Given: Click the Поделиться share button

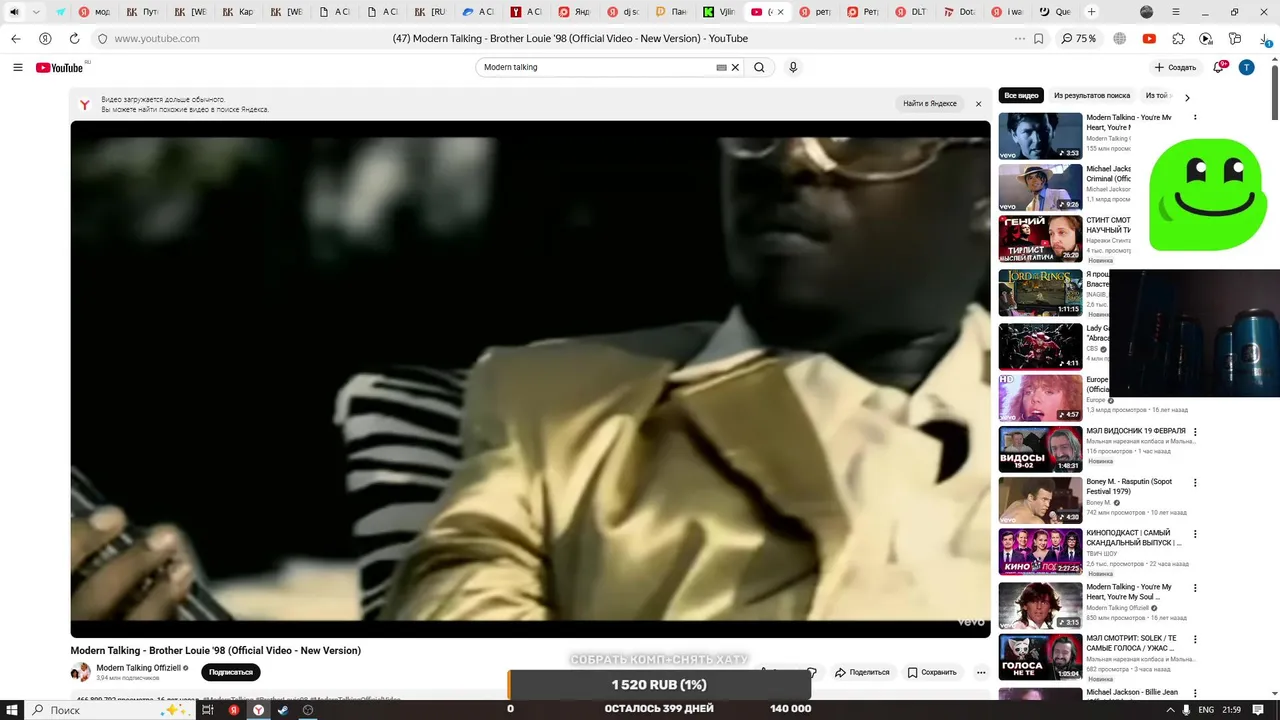Looking at the screenshot, I should point(862,672).
